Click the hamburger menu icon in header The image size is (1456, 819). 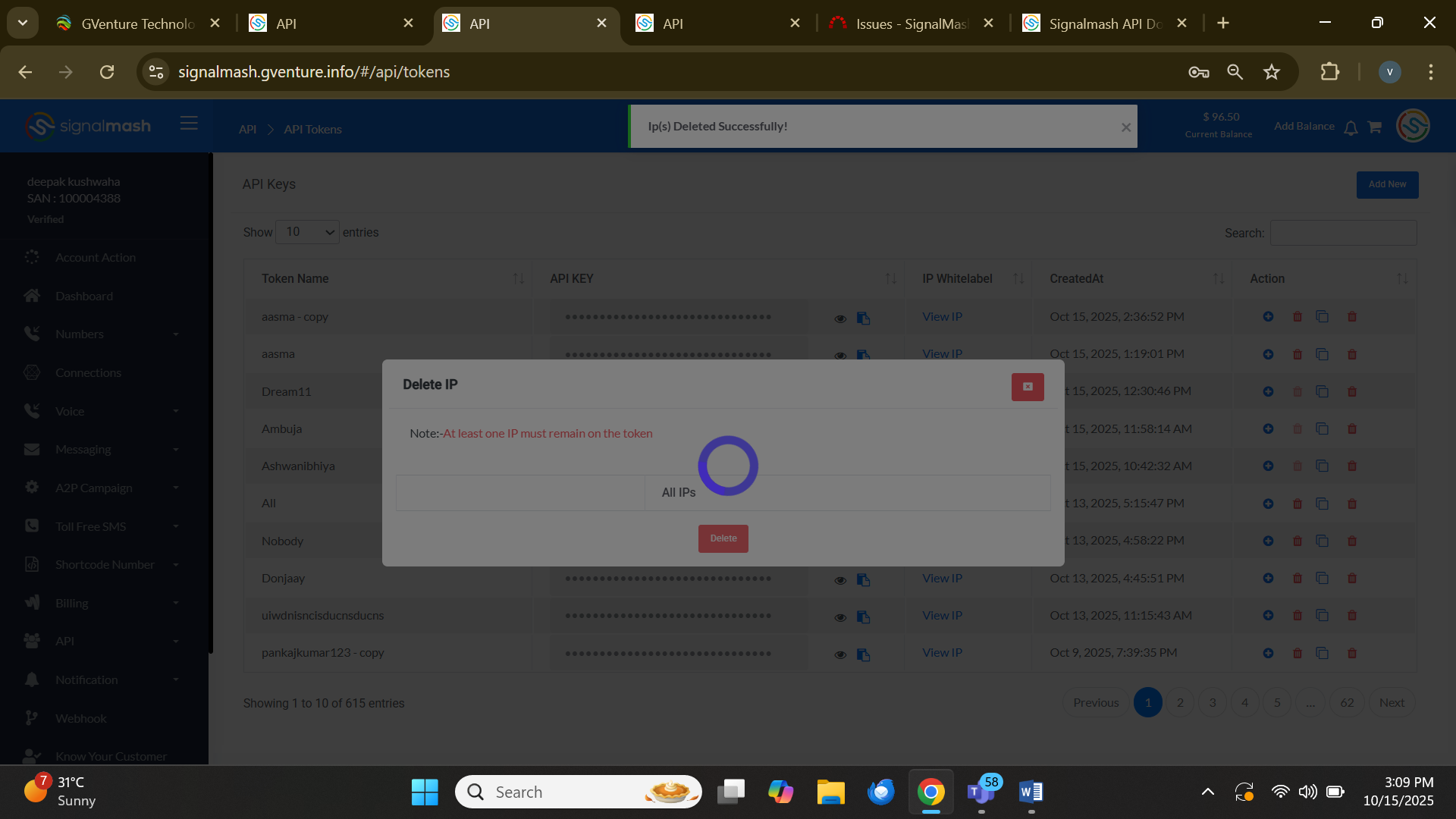coord(189,124)
